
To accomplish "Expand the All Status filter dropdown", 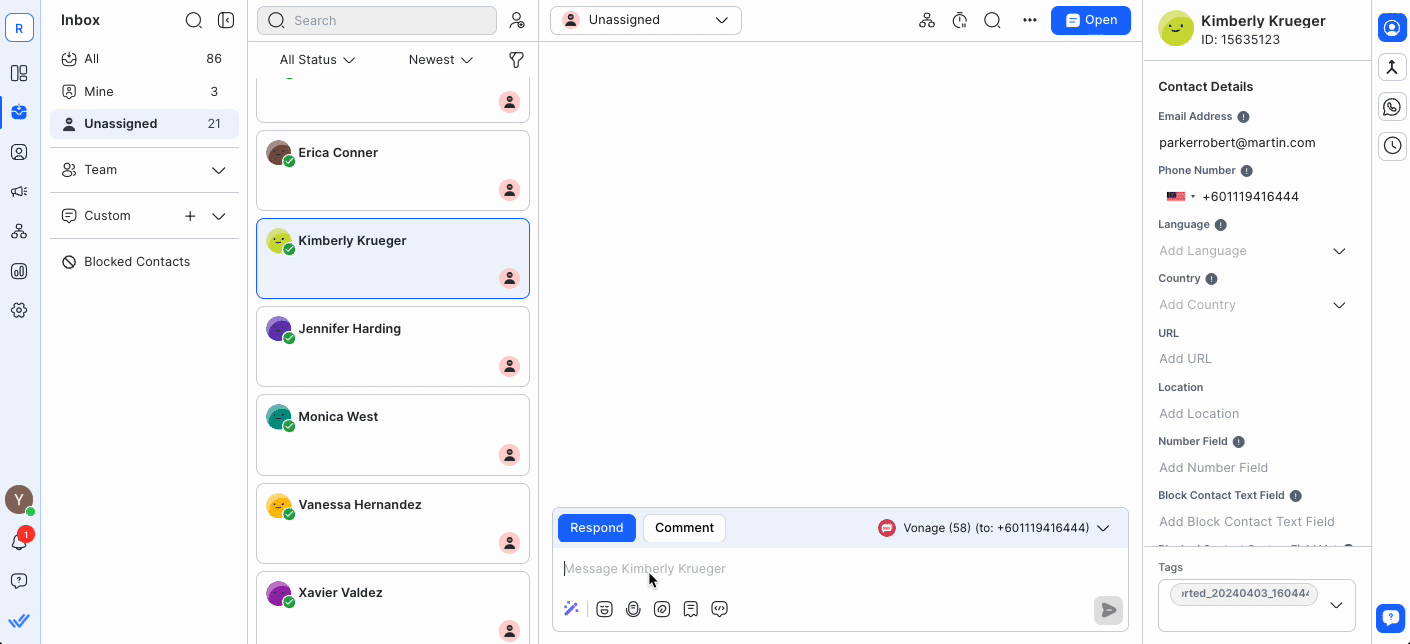I will [x=317, y=60].
